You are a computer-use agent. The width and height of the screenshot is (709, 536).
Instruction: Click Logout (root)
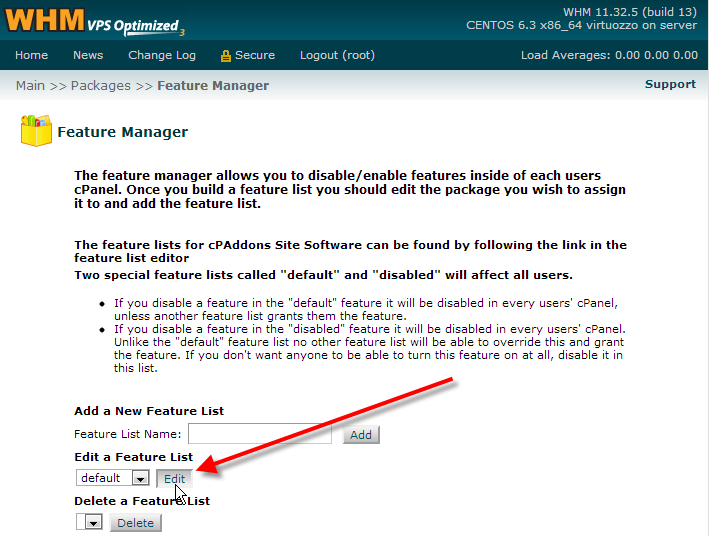pos(337,55)
